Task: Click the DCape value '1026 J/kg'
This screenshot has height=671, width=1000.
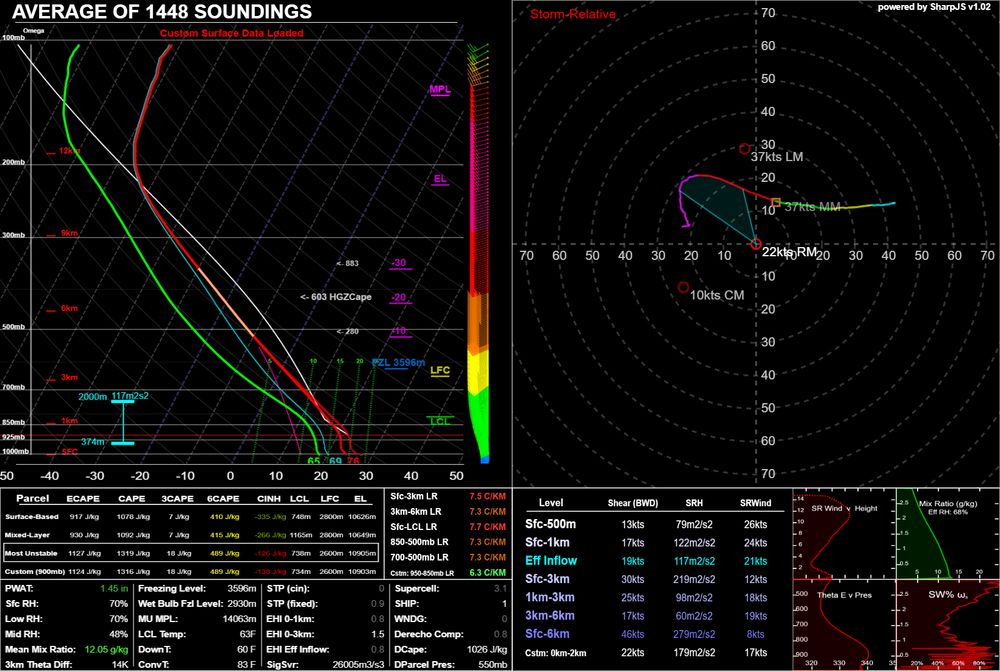Action: click(x=487, y=649)
